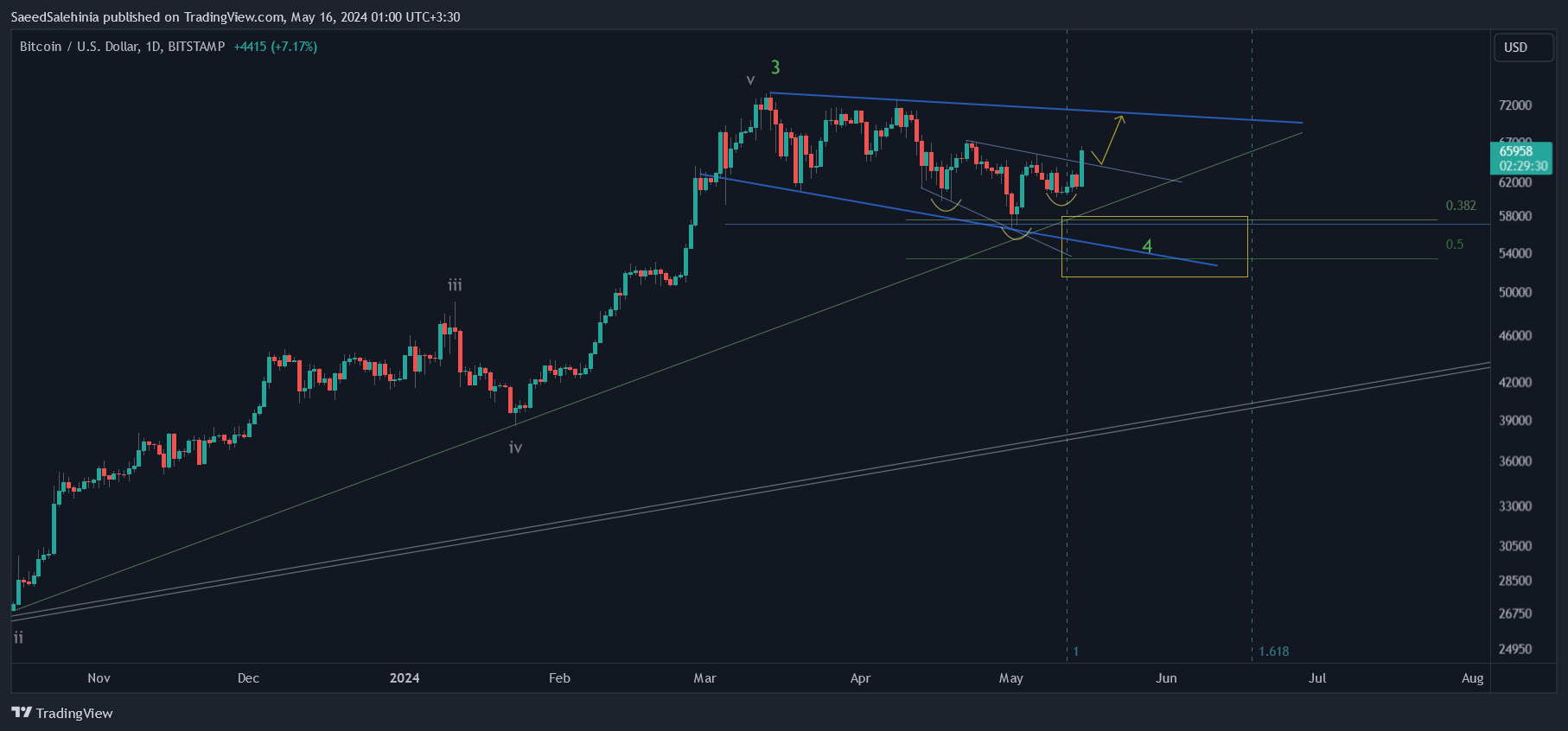Viewport: 1568px width, 731px height.
Task: Click the green wave label 3
Action: pos(775,67)
